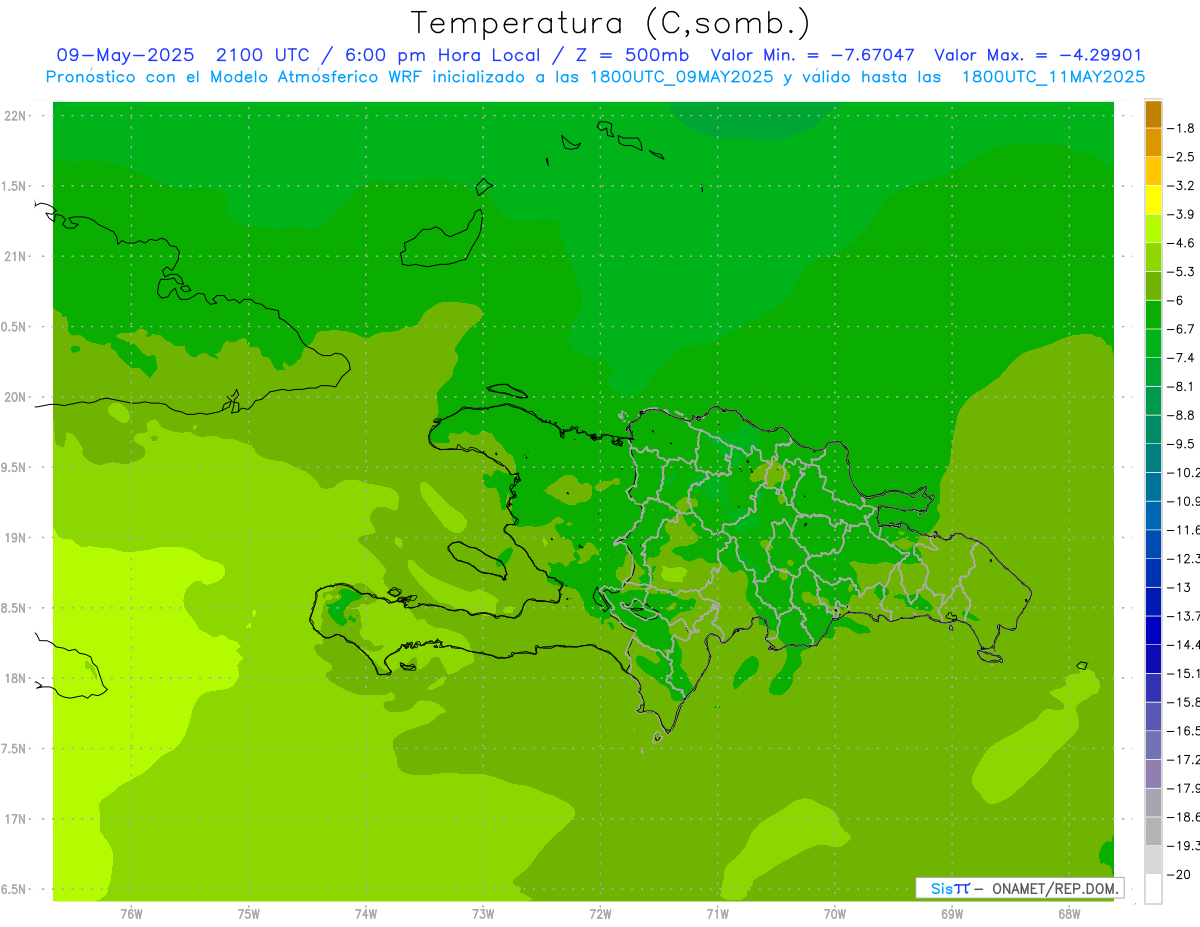Click the '-4.6' colorbar value

point(1182,243)
